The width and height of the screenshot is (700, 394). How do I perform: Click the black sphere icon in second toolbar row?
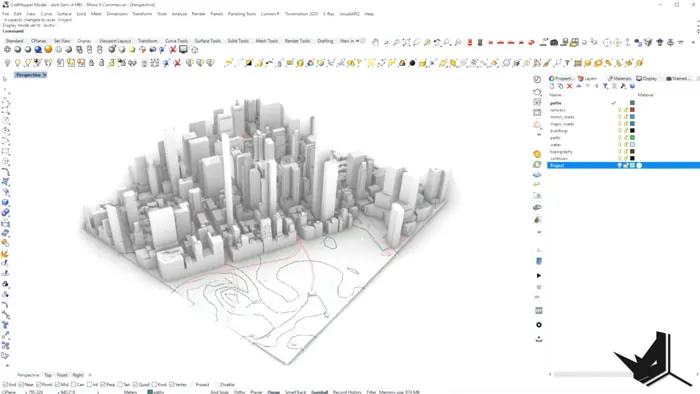pyautogui.click(x=412, y=63)
